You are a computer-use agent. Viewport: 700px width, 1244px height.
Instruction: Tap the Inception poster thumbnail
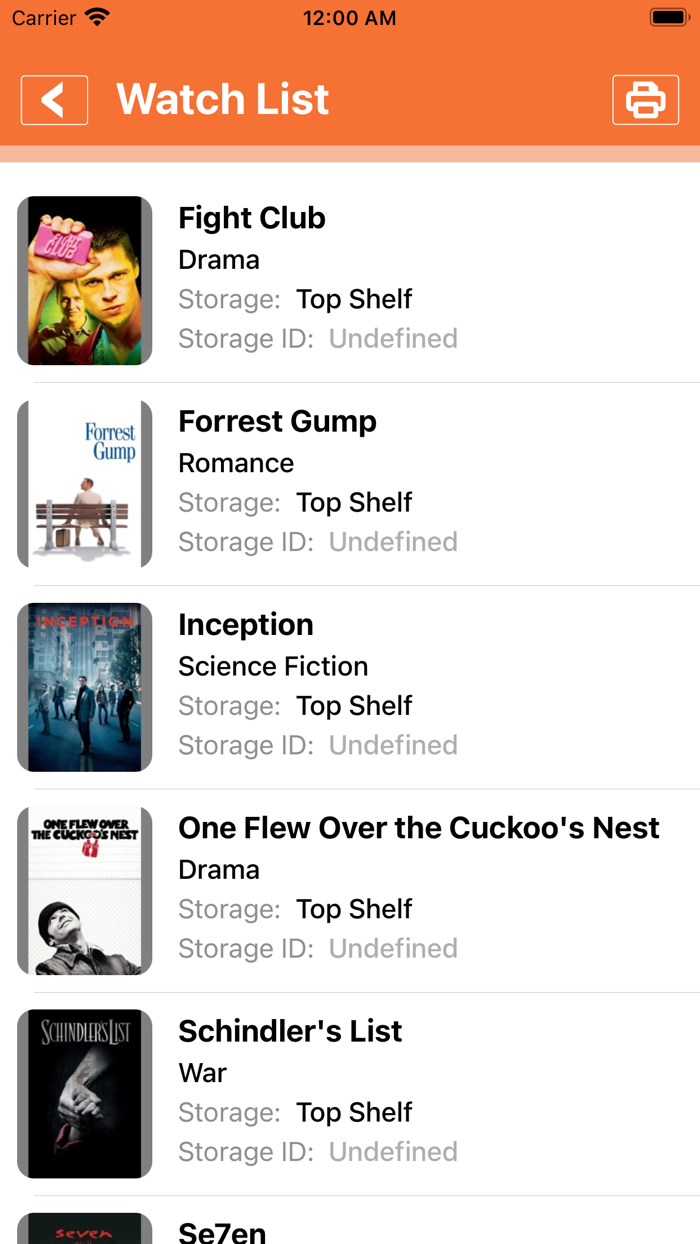[x=84, y=686]
